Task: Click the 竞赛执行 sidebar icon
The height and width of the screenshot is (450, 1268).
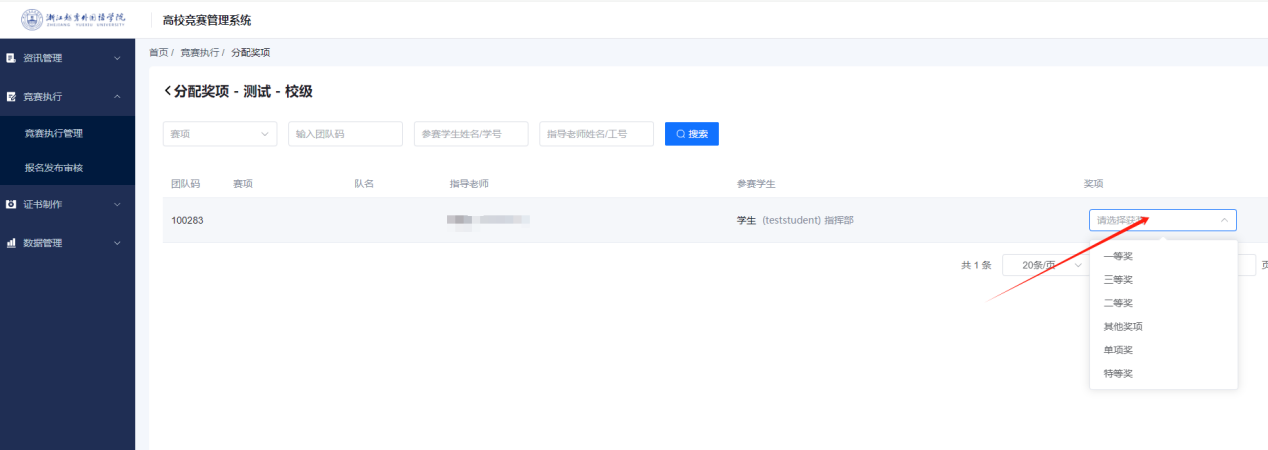Action: (11, 97)
